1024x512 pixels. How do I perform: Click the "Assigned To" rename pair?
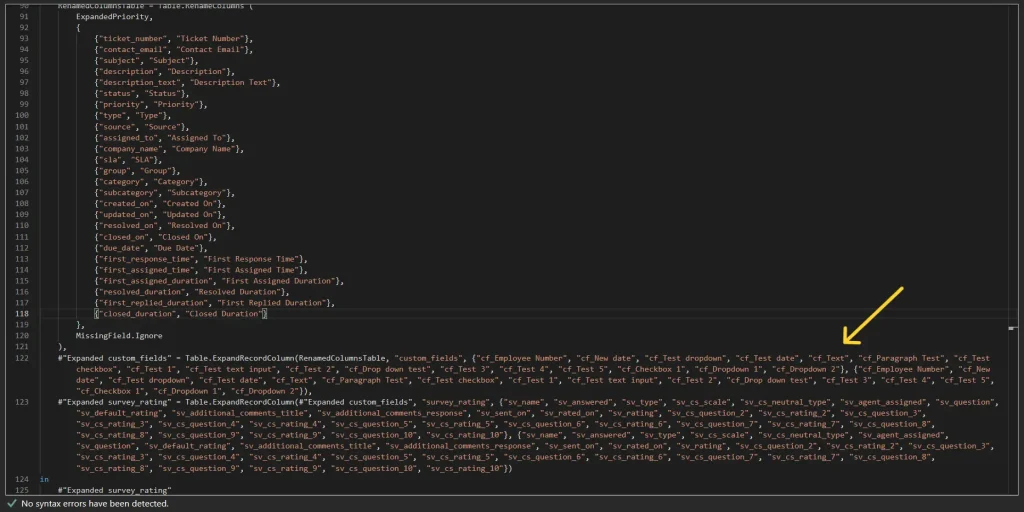(x=165, y=138)
